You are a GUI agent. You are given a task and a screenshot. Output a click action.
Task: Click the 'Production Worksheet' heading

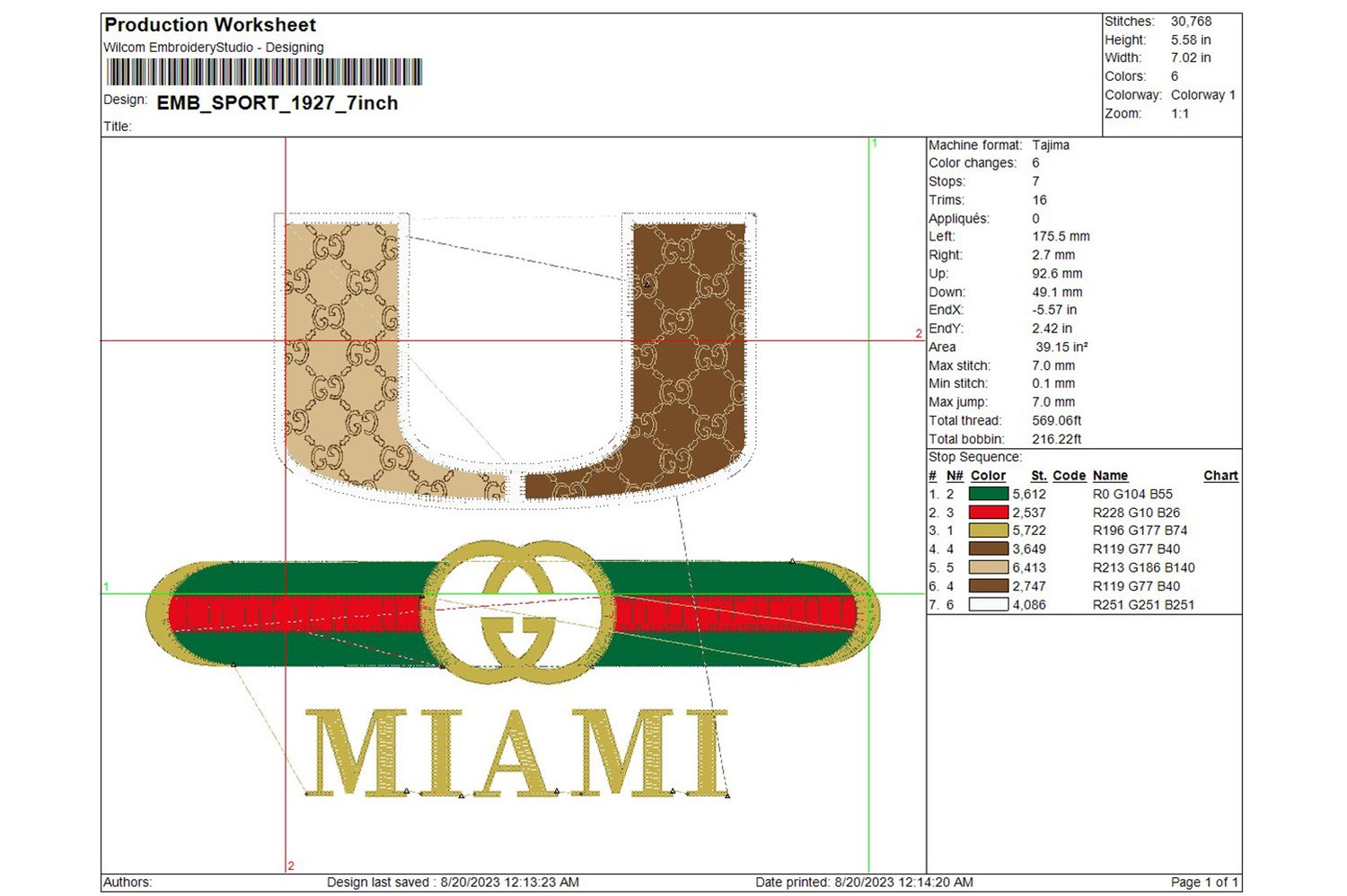210,25
